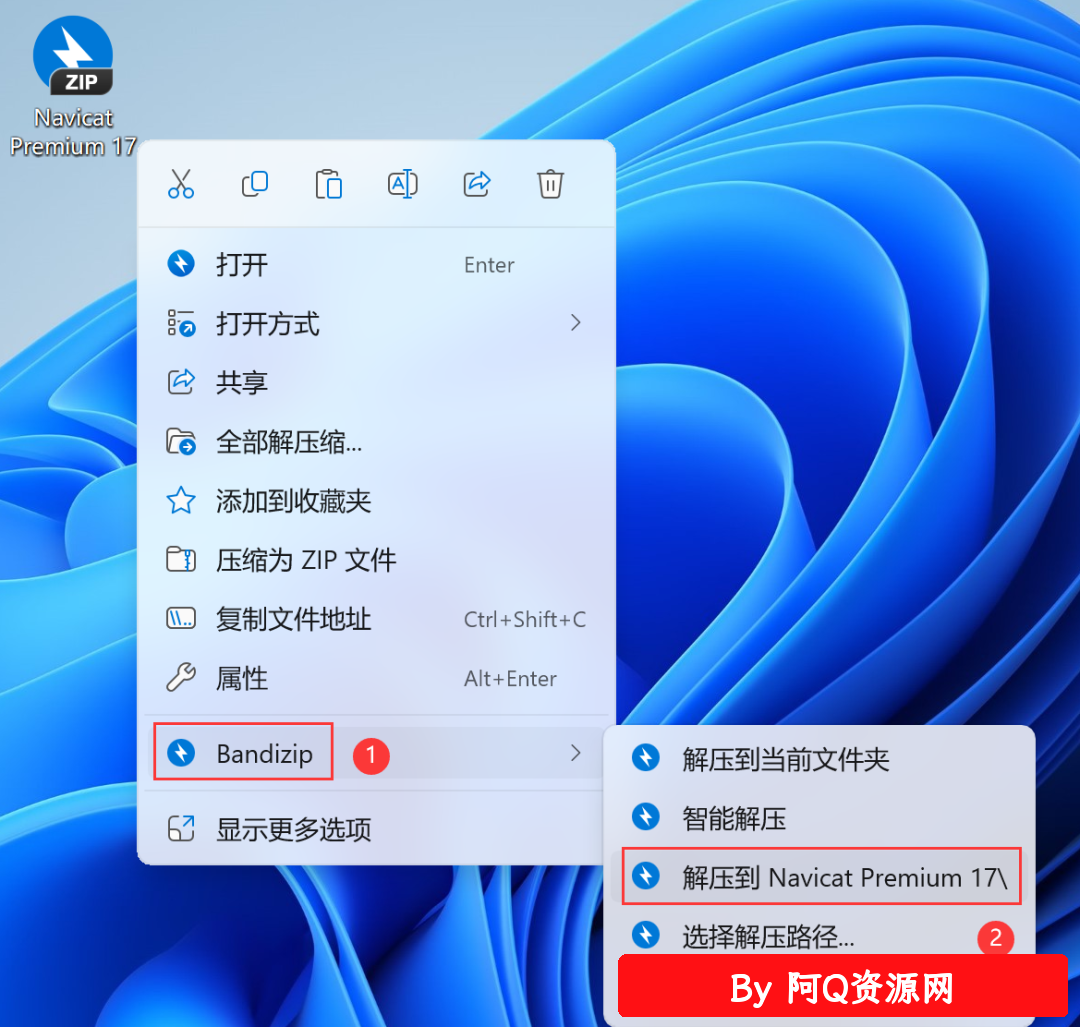Click the Rename icon
This screenshot has height=1027, width=1080.
[x=403, y=185]
